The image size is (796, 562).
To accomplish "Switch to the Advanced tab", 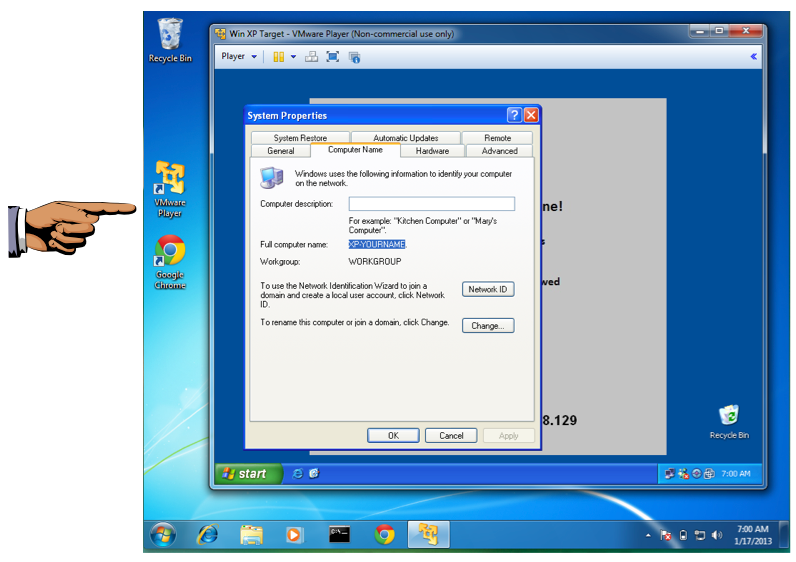I will tap(499, 151).
